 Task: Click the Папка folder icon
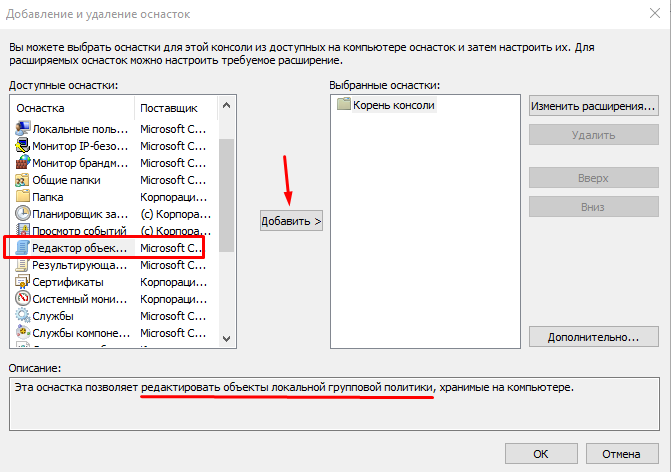pyautogui.click(x=22, y=196)
